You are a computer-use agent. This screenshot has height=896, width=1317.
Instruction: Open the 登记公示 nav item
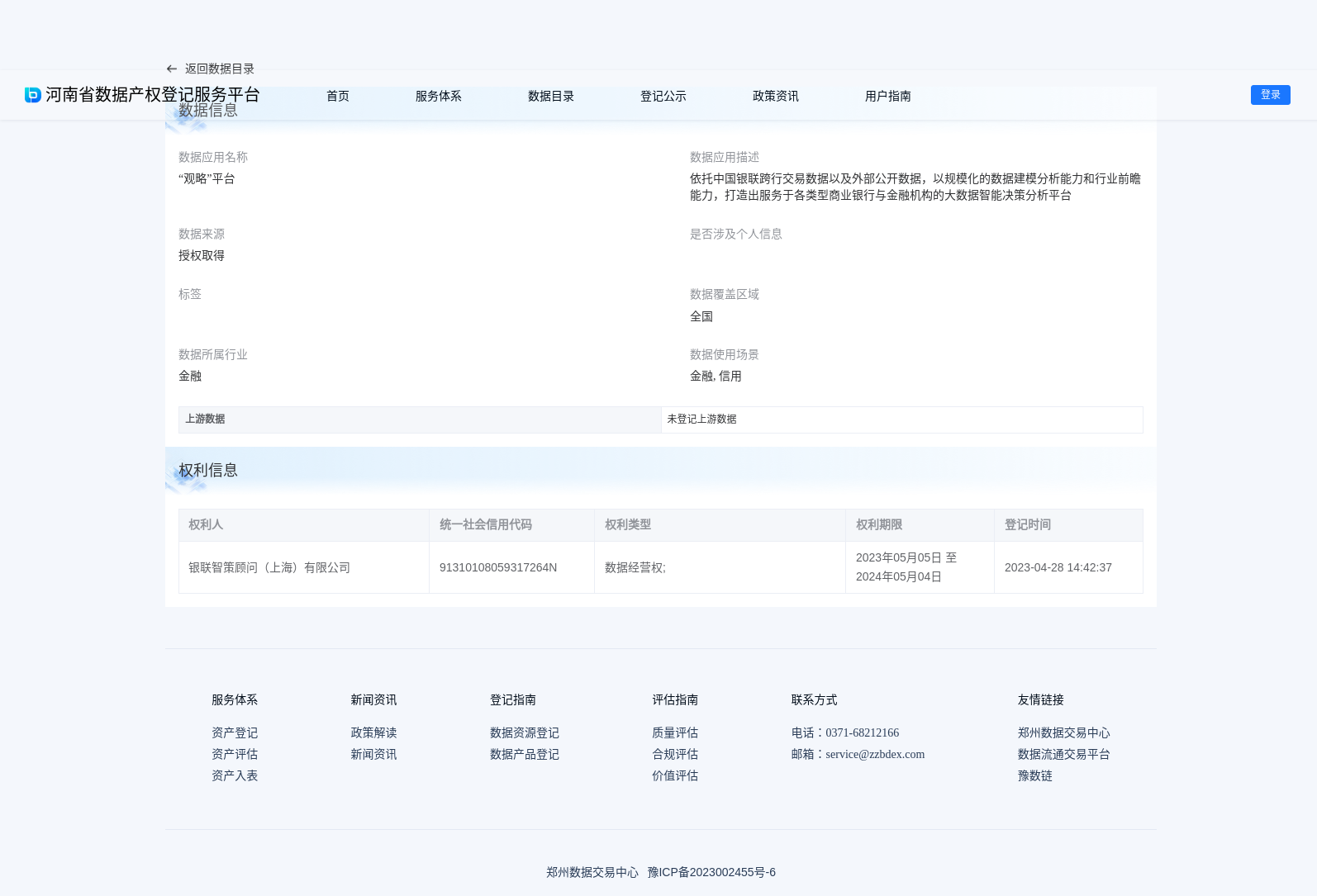[x=663, y=96]
